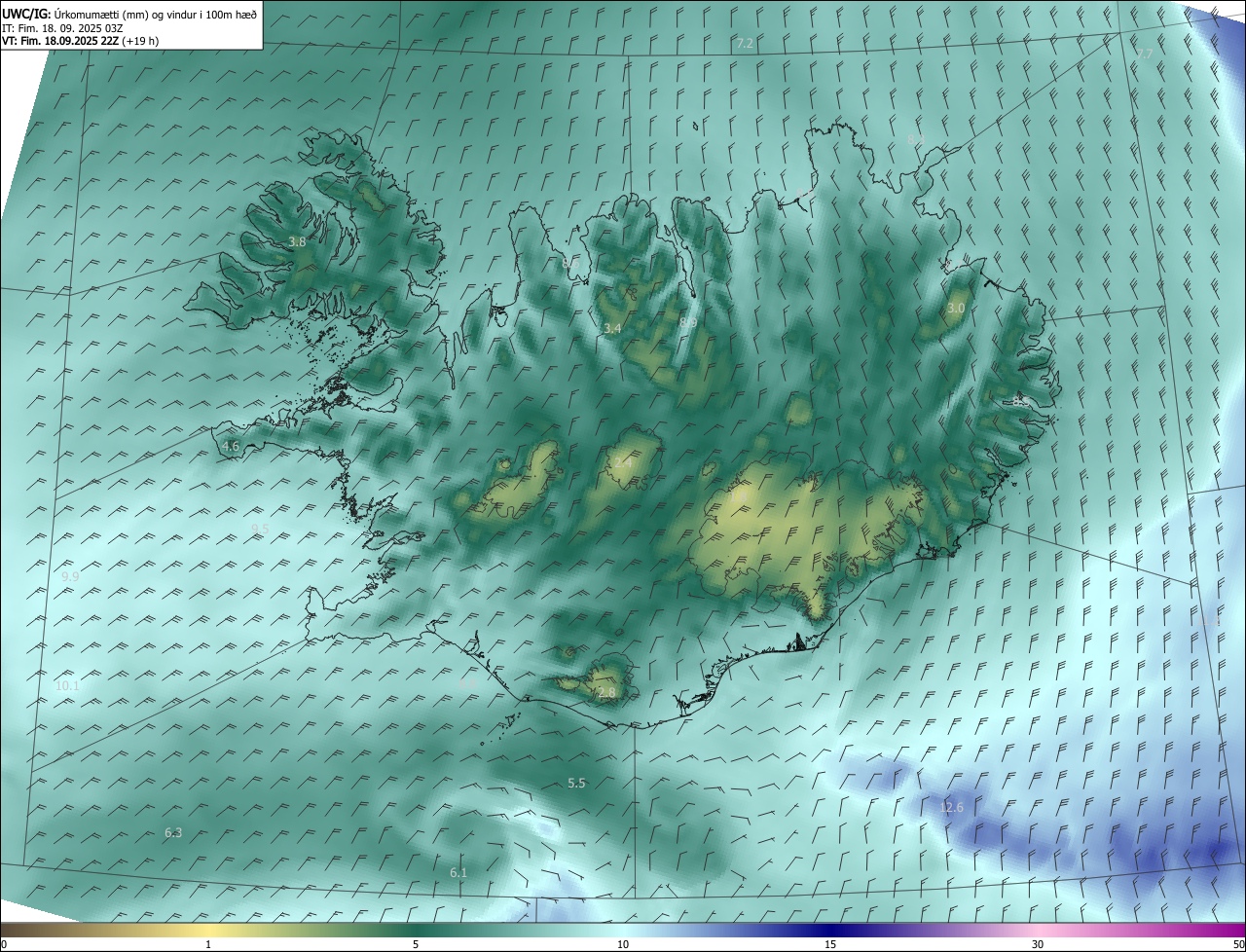
Task: Click the 10 tick on the color scale
Action: 623,945
